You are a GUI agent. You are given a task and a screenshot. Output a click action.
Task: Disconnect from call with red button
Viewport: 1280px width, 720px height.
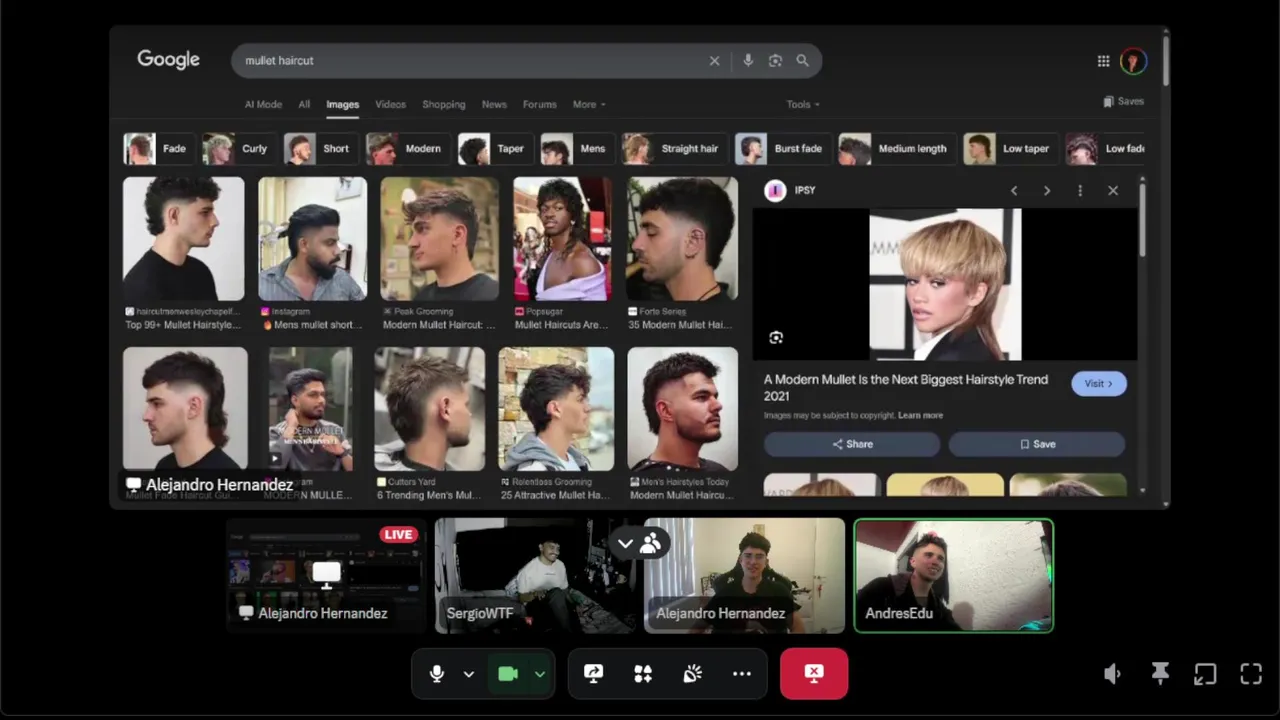(x=814, y=673)
